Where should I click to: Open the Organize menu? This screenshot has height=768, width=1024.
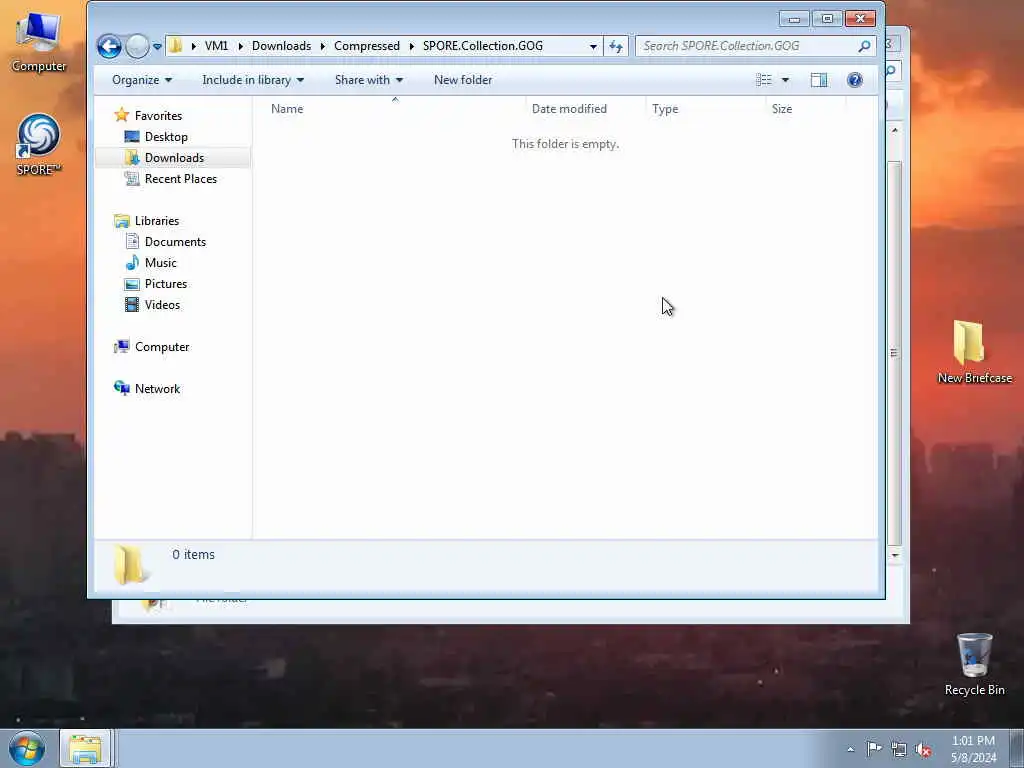[x=142, y=80]
